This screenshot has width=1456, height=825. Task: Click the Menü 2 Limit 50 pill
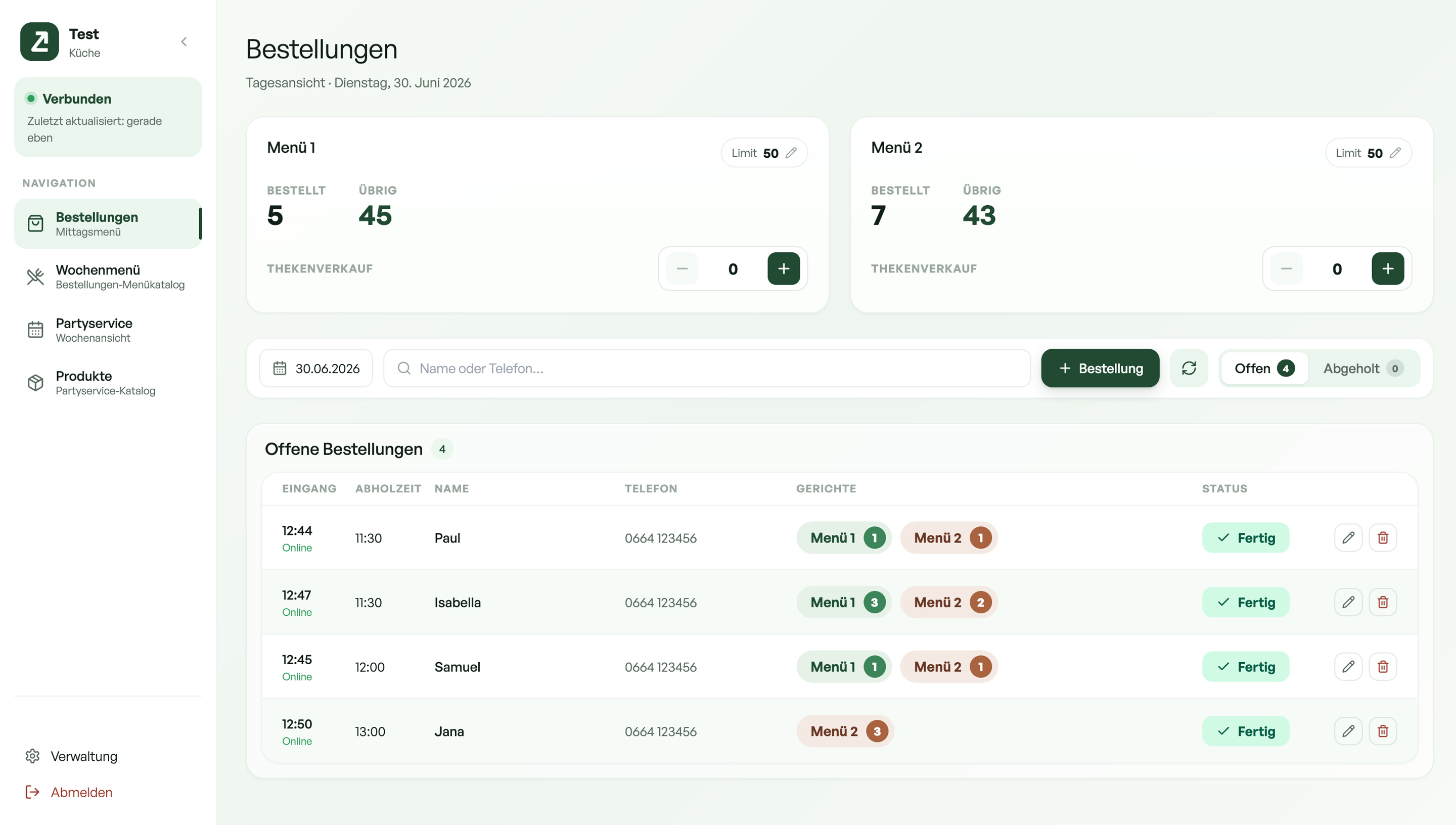click(x=1368, y=153)
